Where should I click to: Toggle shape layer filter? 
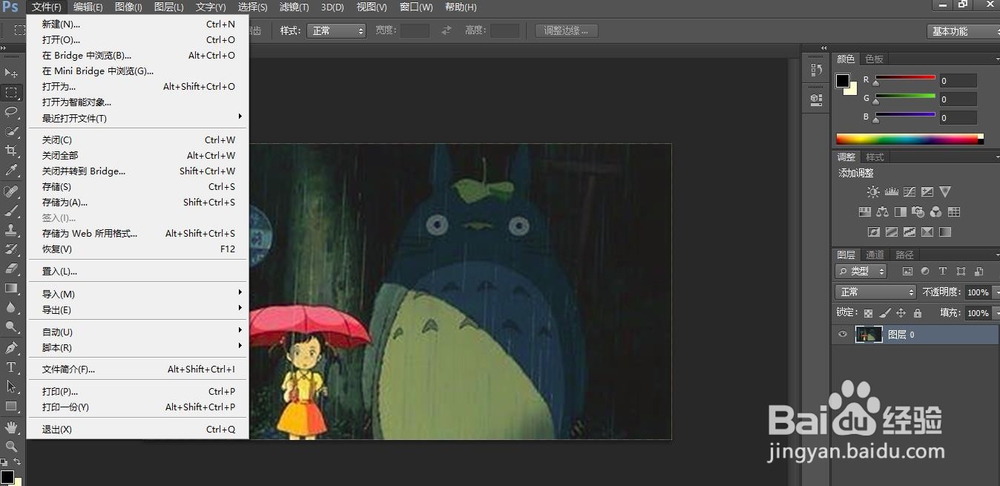tap(960, 271)
